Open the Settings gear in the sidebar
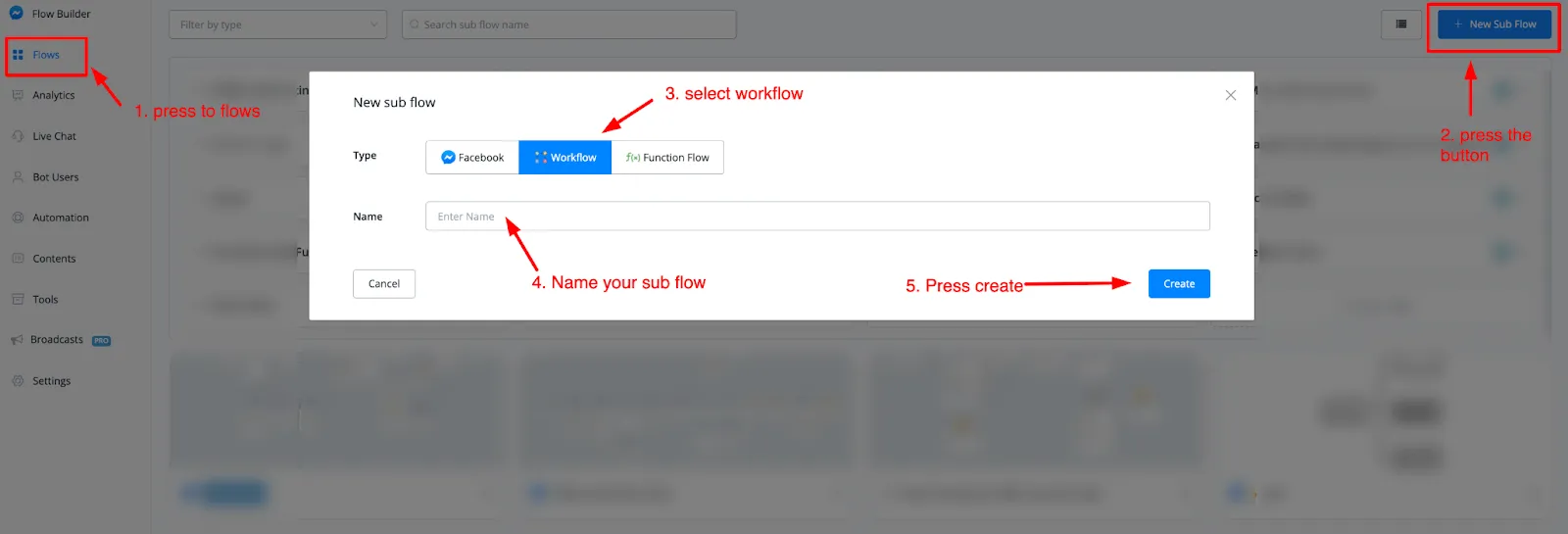This screenshot has width=1568, height=534. (x=18, y=381)
